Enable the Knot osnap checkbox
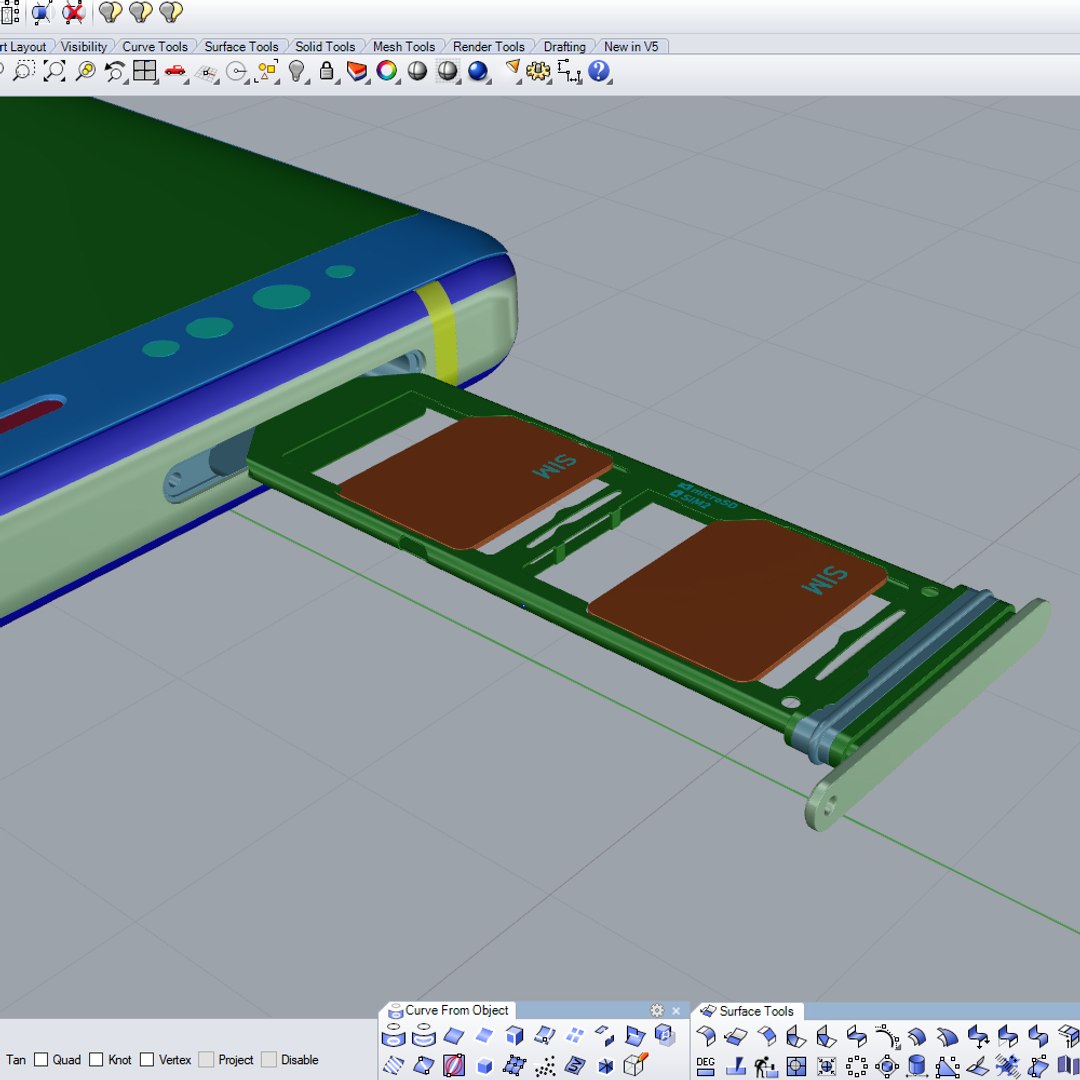Viewport: 1080px width, 1080px height. (x=96, y=1059)
